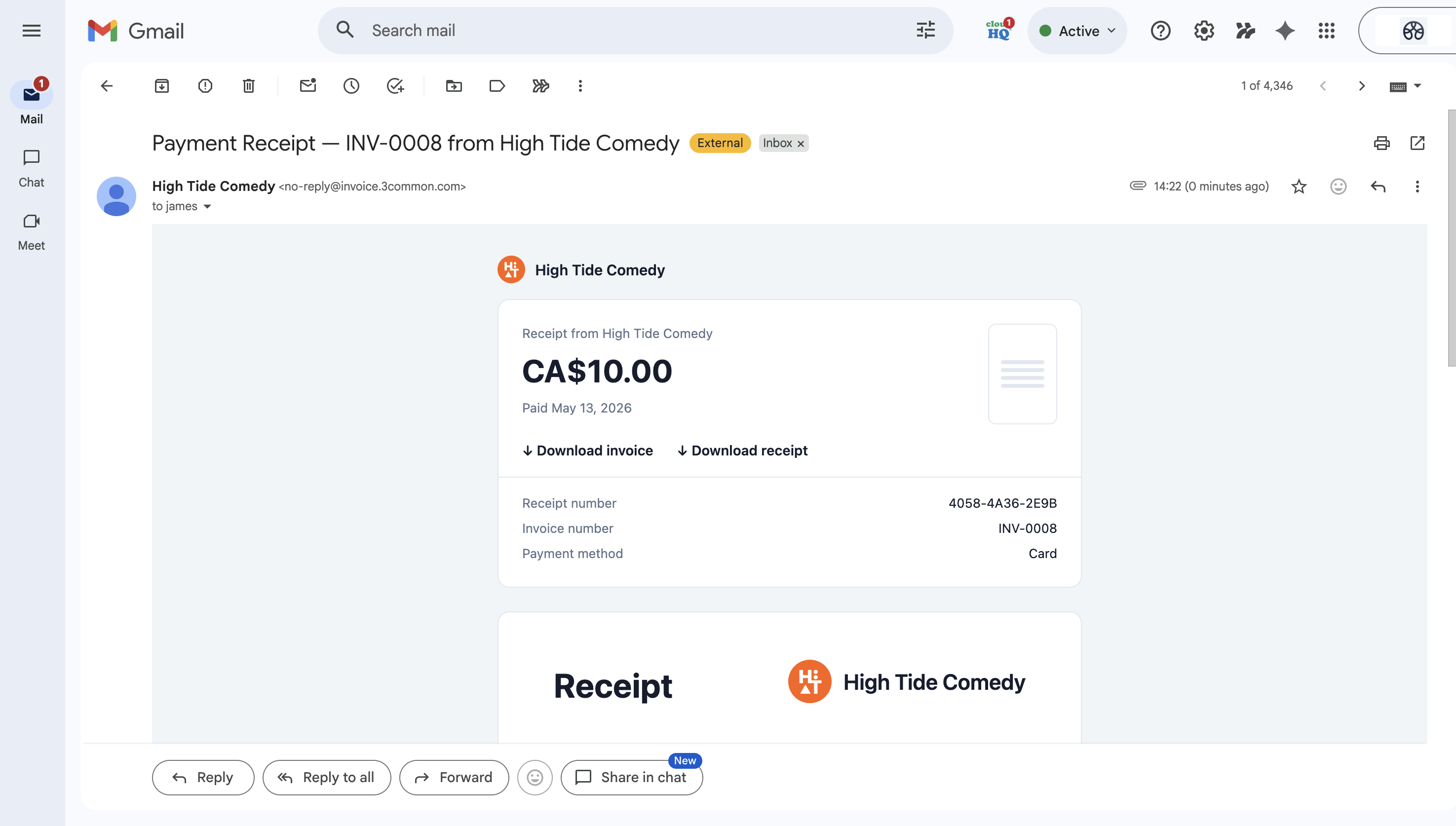Report this email as spam

205,86
